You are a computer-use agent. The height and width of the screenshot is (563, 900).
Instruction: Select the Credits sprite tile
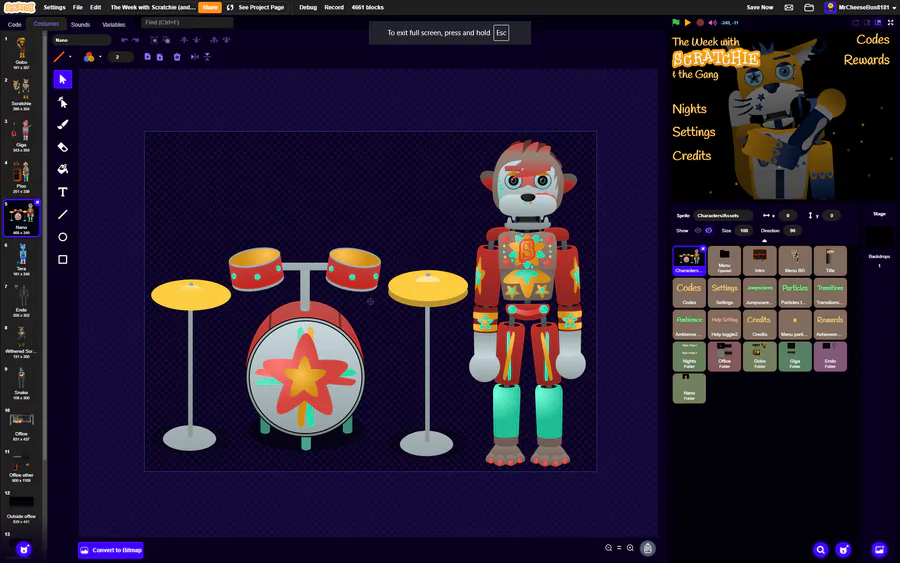[x=759, y=324]
